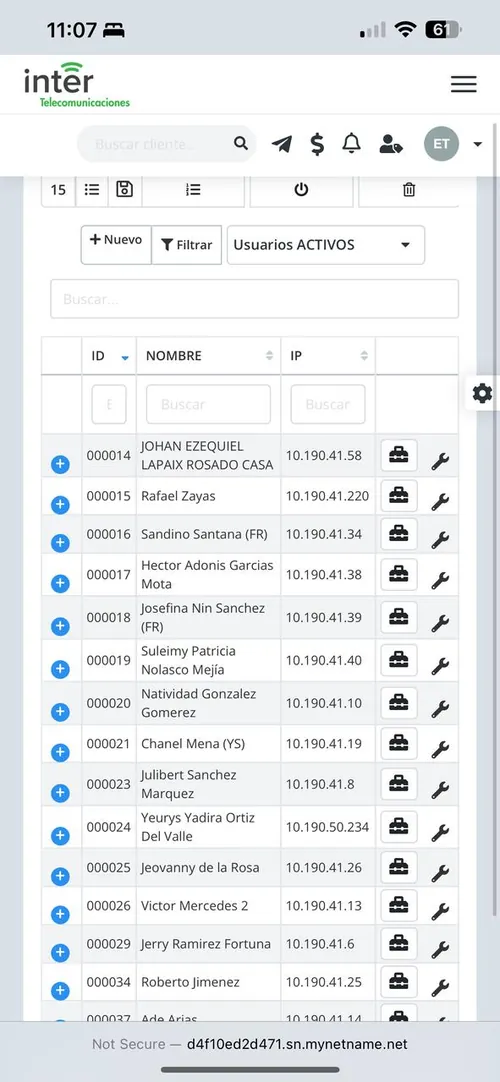The image size is (500, 1082).
Task: Select the ID cell 000029
Action: pyautogui.click(x=108, y=944)
